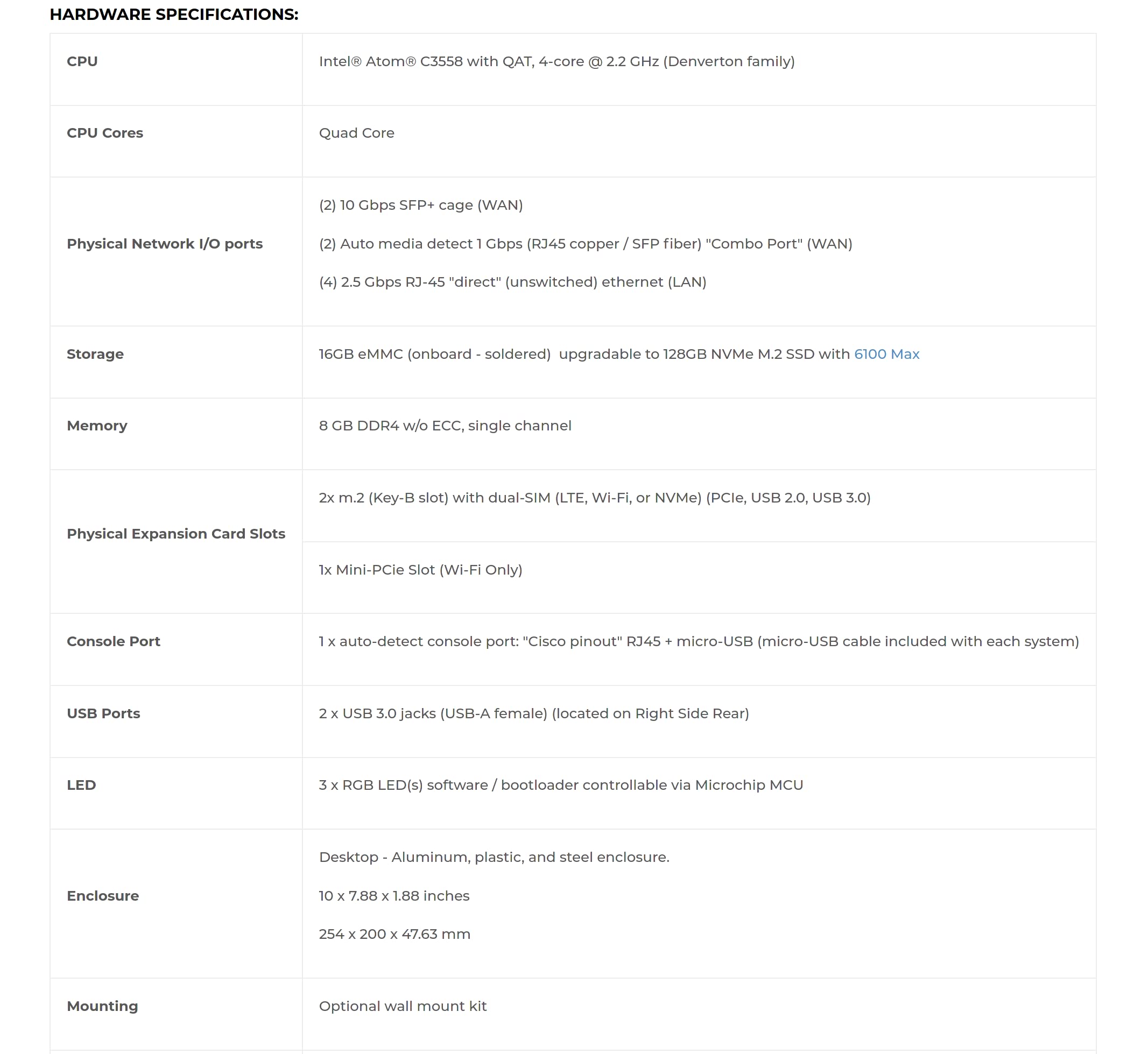Click the USB 3.0 jacks description
This screenshot has height=1054, width=1148.
(x=533, y=713)
